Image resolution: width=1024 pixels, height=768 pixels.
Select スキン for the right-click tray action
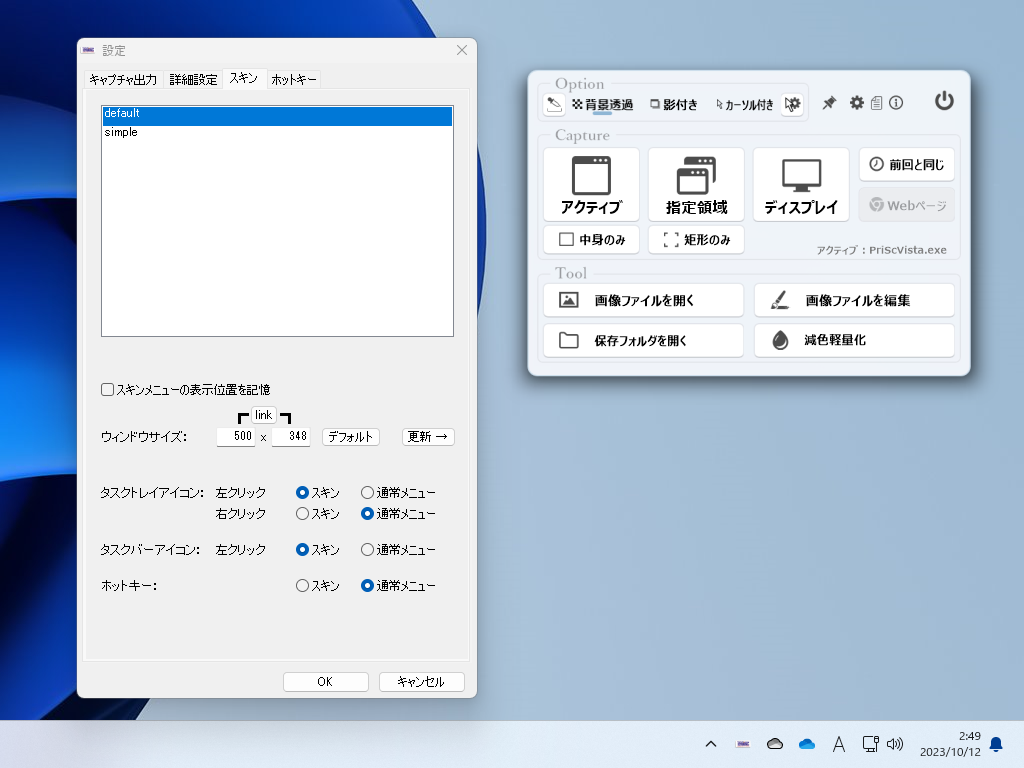302,513
